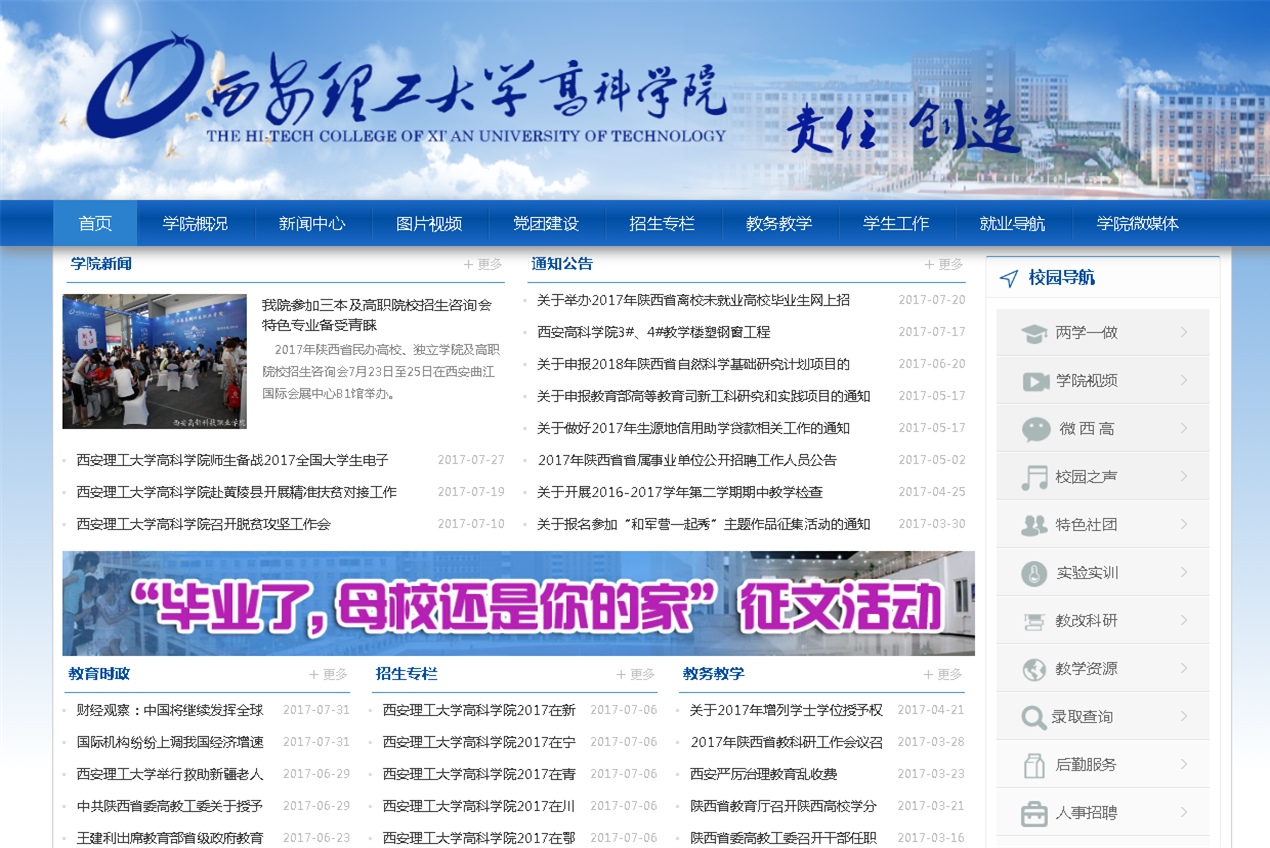Image resolution: width=1270 pixels, height=848 pixels.
Task: Select the 招生专栏 navigation menu item
Action: point(662,223)
